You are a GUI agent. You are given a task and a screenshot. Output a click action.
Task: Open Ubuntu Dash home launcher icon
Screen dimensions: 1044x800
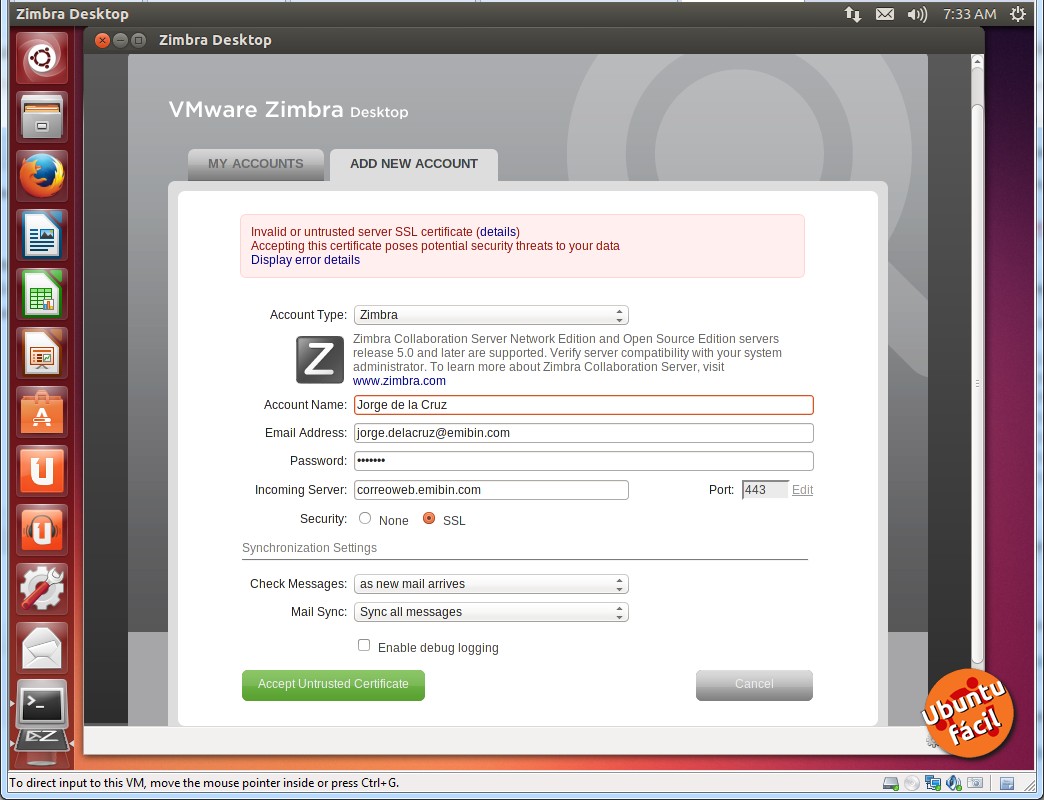(x=42, y=58)
